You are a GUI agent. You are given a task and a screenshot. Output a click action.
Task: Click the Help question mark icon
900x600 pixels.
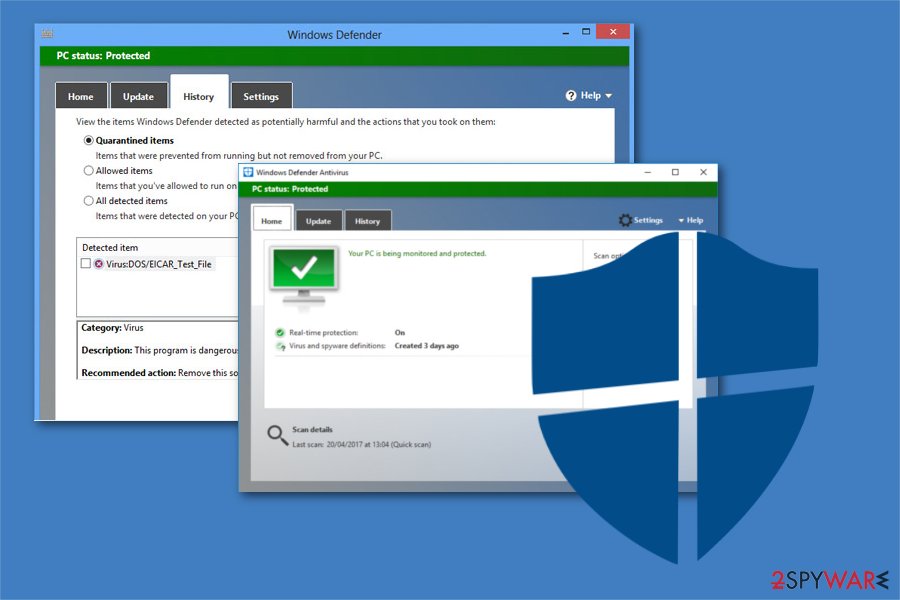point(571,95)
